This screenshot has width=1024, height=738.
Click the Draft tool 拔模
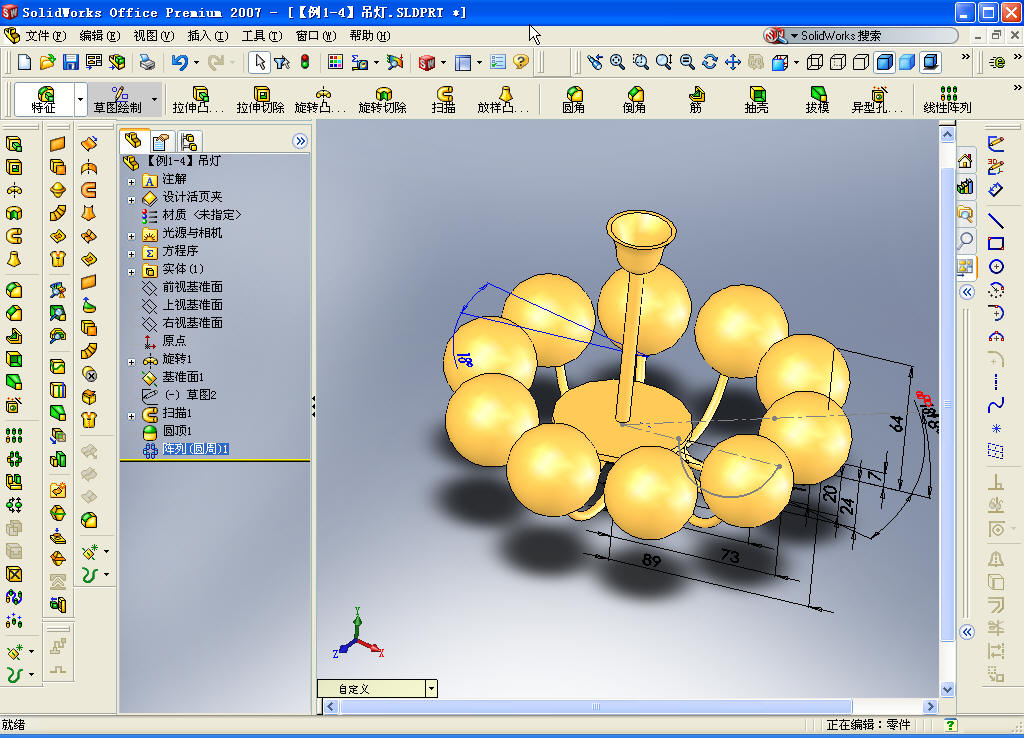[817, 99]
